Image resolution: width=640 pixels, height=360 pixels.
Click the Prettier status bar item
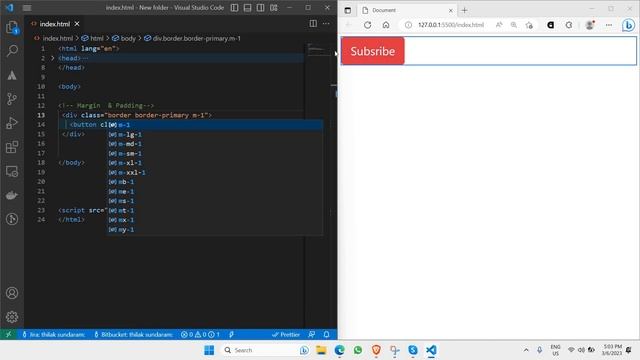pyautogui.click(x=286, y=334)
